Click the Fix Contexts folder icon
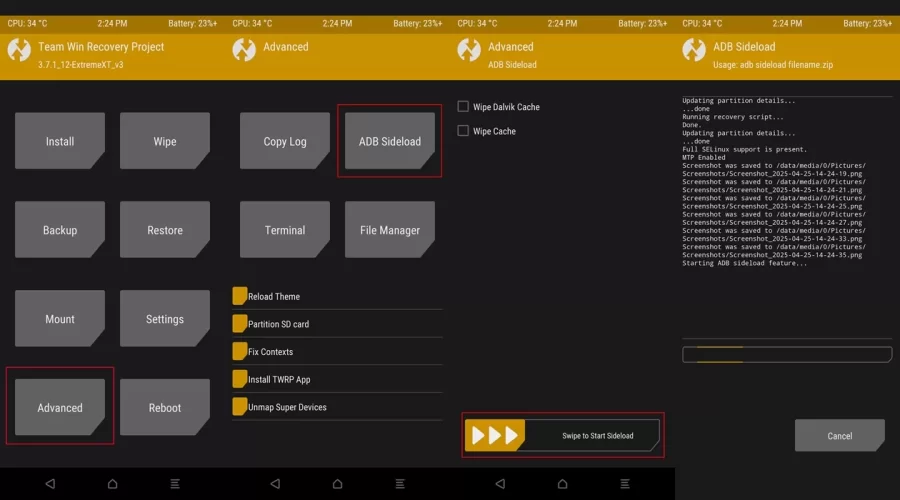The height and width of the screenshot is (500, 900). [240, 351]
